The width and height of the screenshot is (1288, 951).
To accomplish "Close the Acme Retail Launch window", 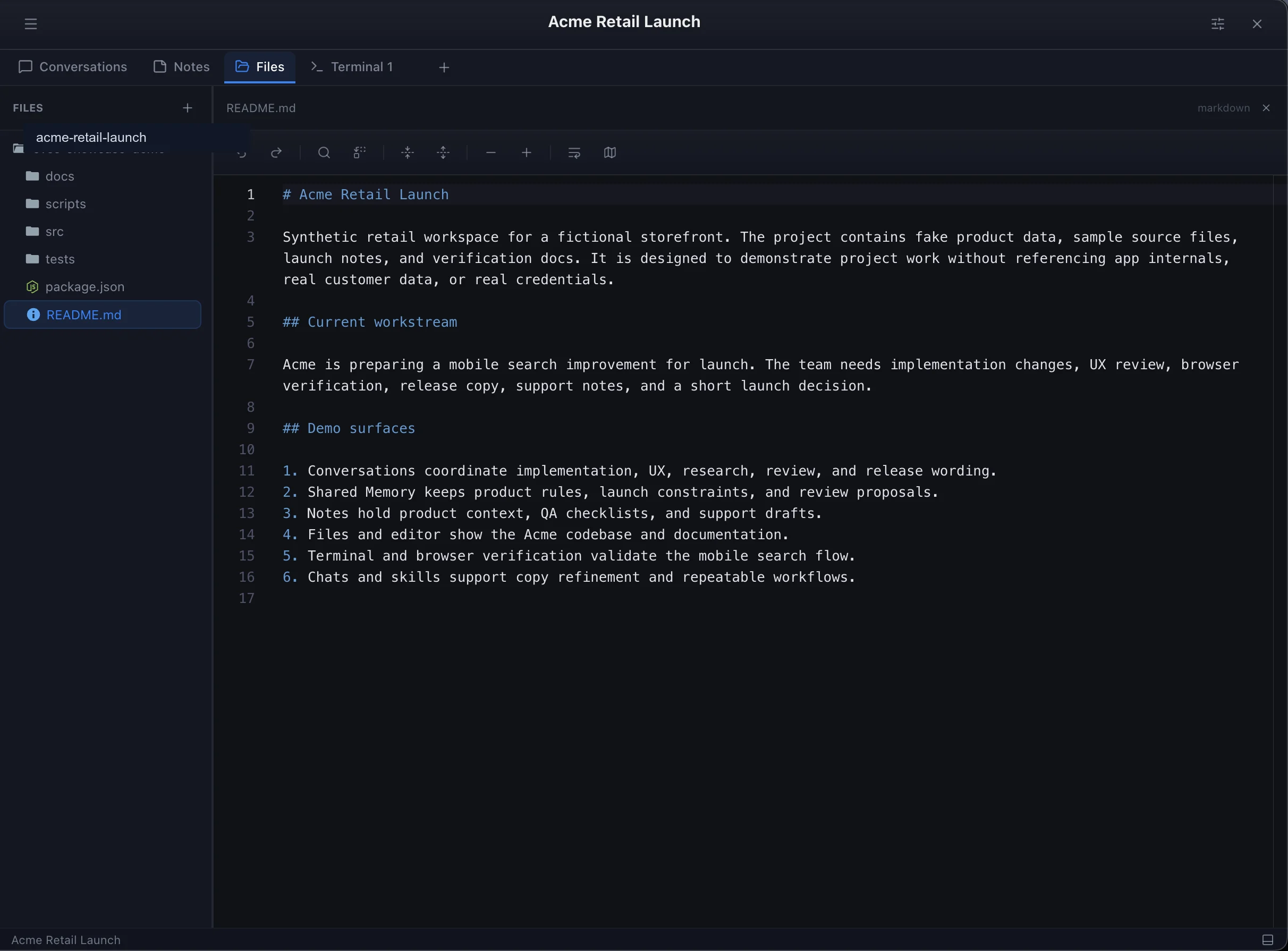I will pos(1256,23).
